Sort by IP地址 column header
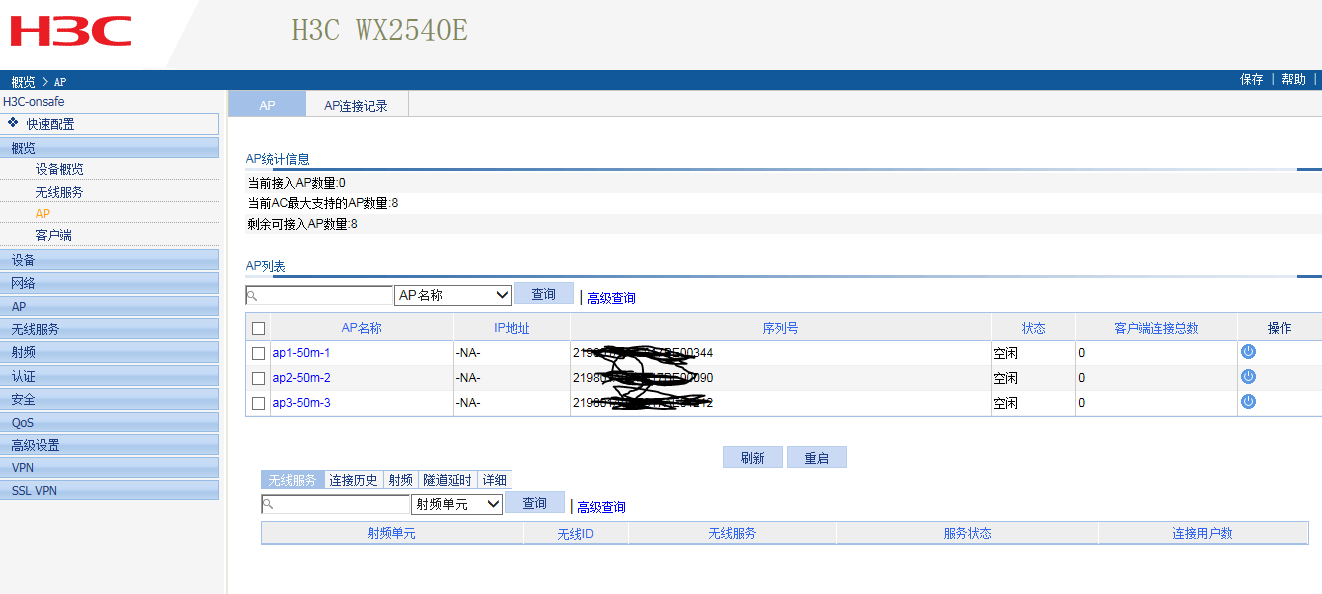 (512, 328)
